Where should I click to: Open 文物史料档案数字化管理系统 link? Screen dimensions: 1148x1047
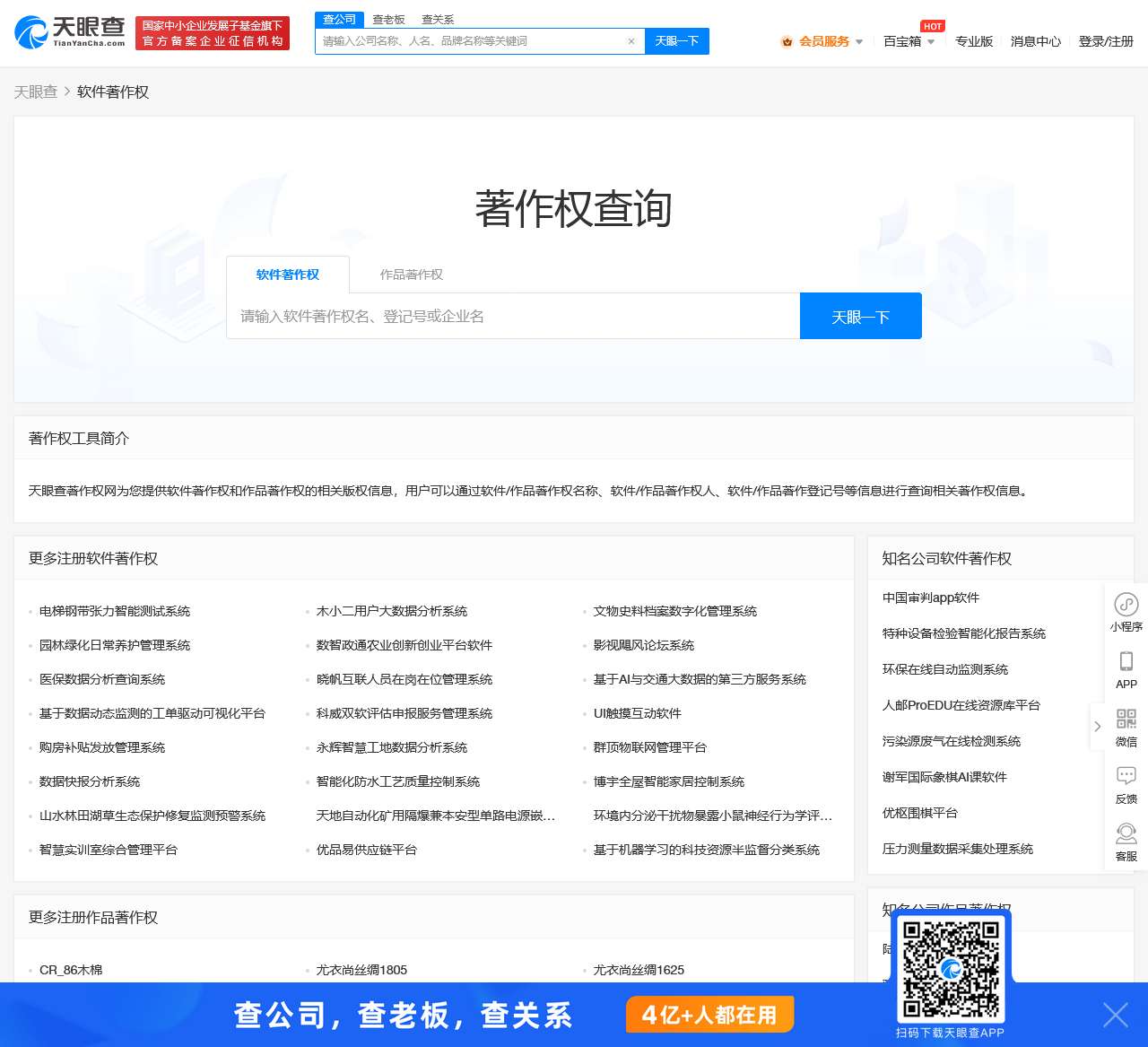[675, 611]
